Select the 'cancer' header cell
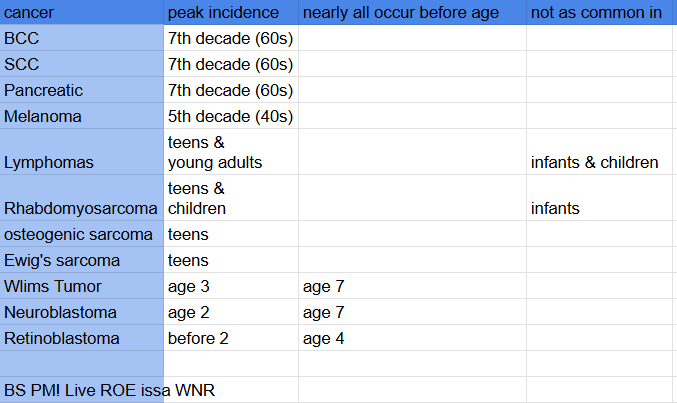Image resolution: width=677 pixels, height=403 pixels. [82, 13]
